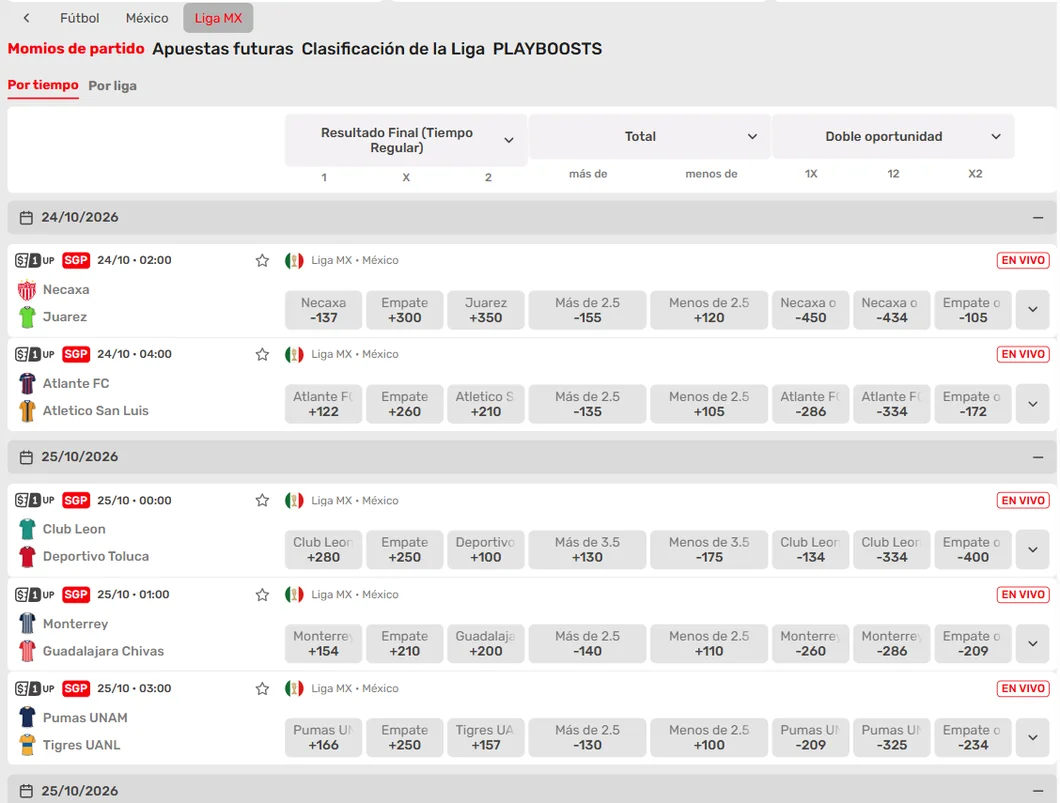1060x803 pixels.
Task: Go to the México breadcrumb
Action: pyautogui.click(x=147, y=18)
